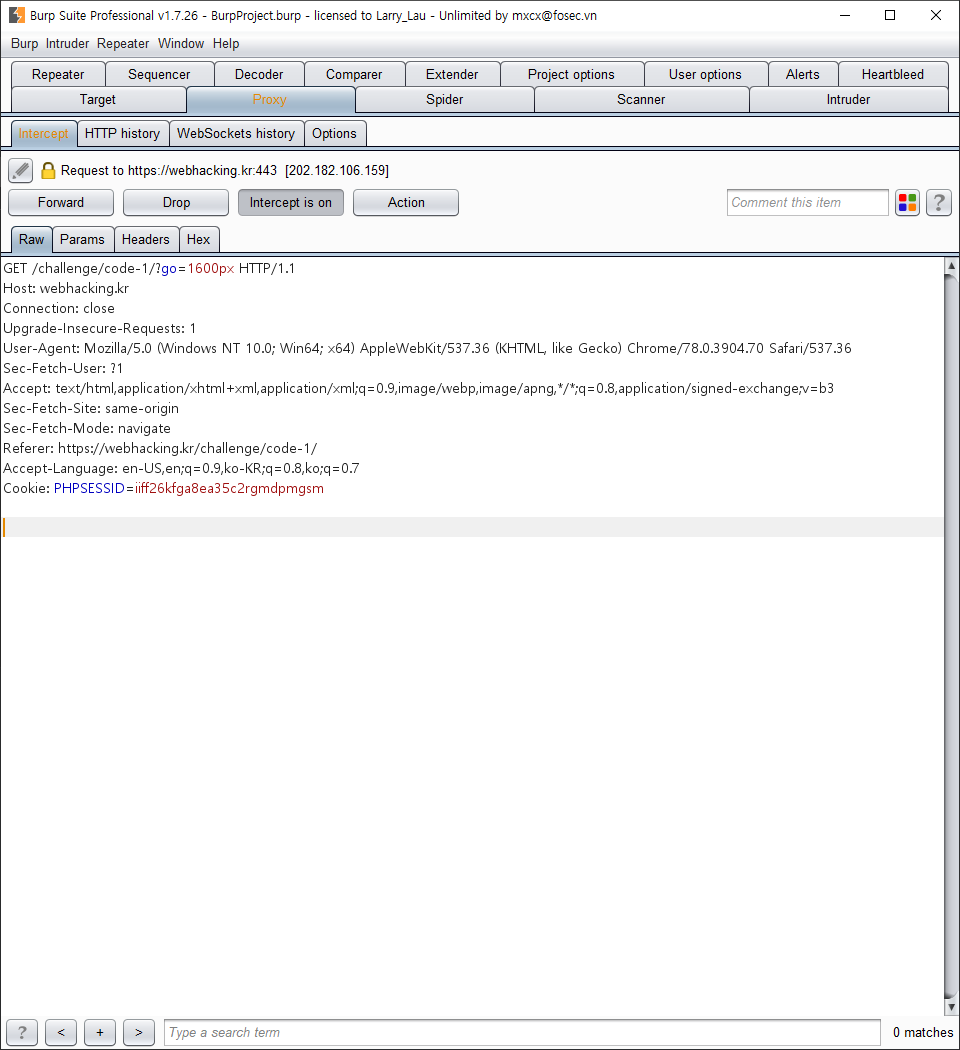Switch to the Target tab
The width and height of the screenshot is (960, 1050).
(x=98, y=100)
